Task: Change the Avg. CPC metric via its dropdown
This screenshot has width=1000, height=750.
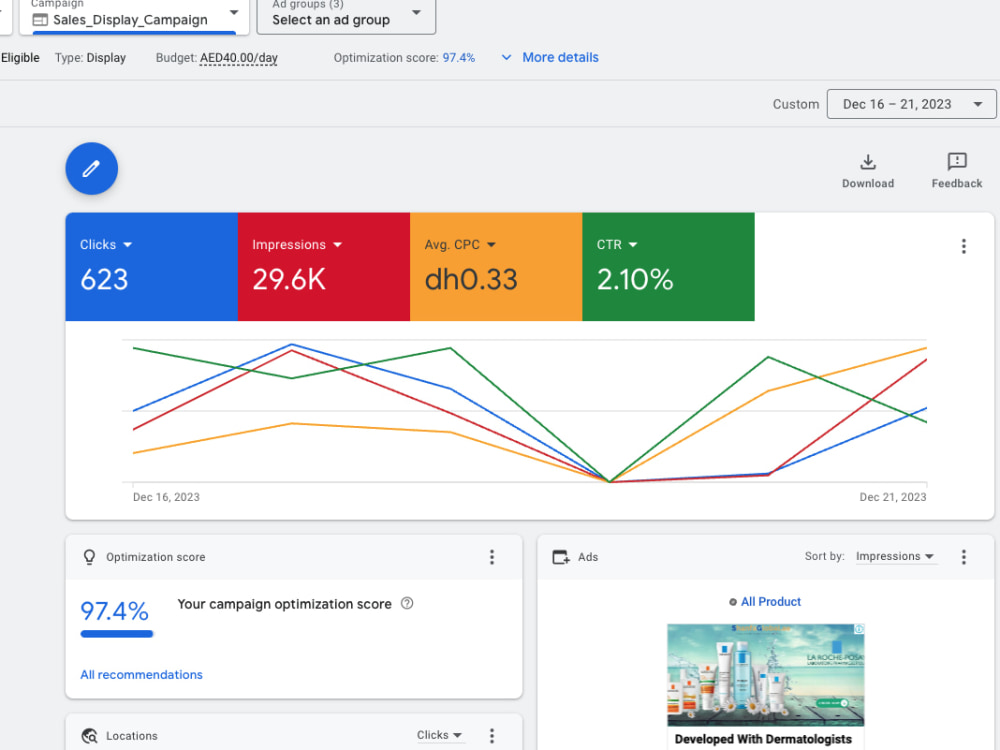Action: [x=491, y=245]
